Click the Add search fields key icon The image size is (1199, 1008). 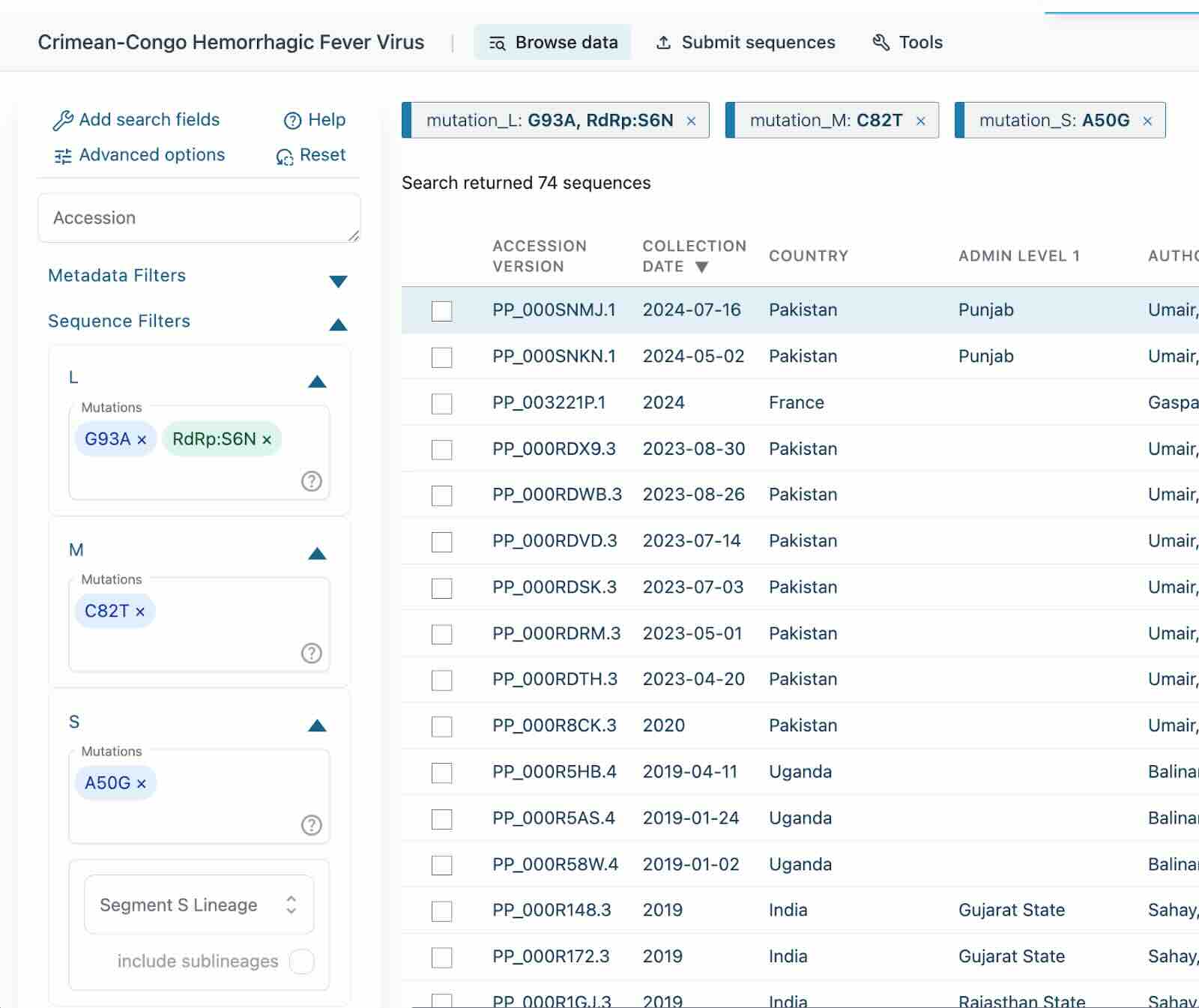click(61, 118)
